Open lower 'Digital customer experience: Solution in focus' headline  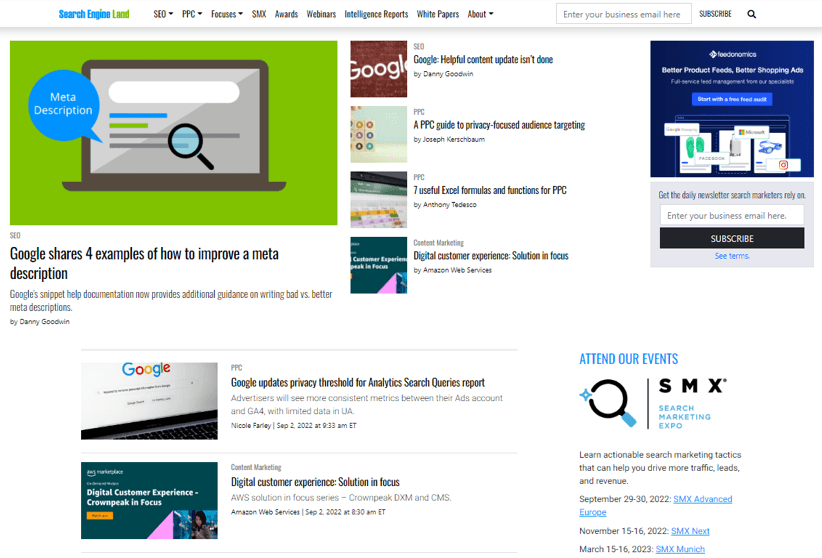(x=315, y=481)
